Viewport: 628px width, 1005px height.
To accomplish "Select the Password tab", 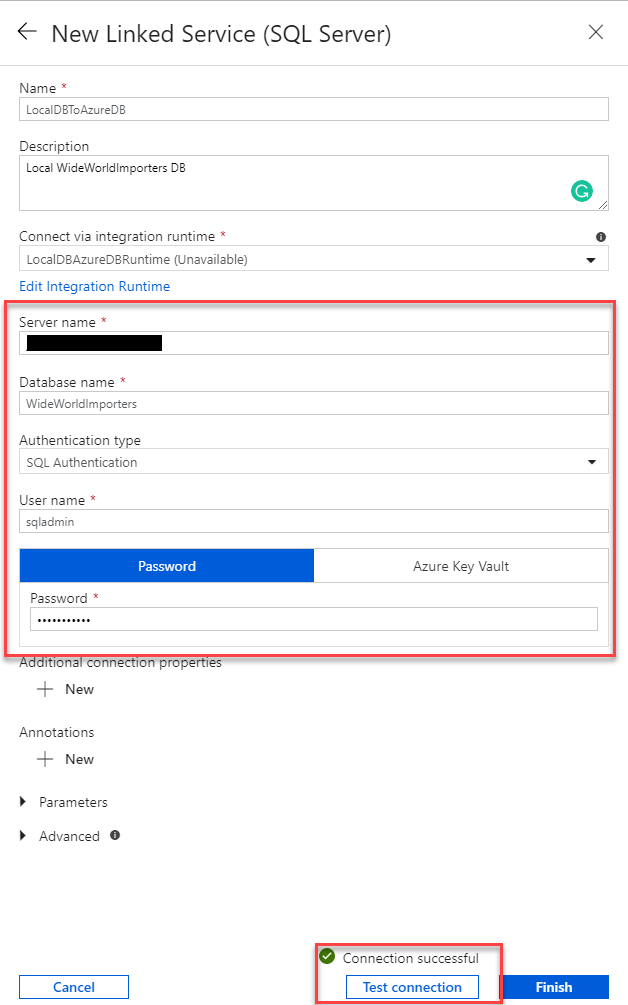I will coord(167,566).
